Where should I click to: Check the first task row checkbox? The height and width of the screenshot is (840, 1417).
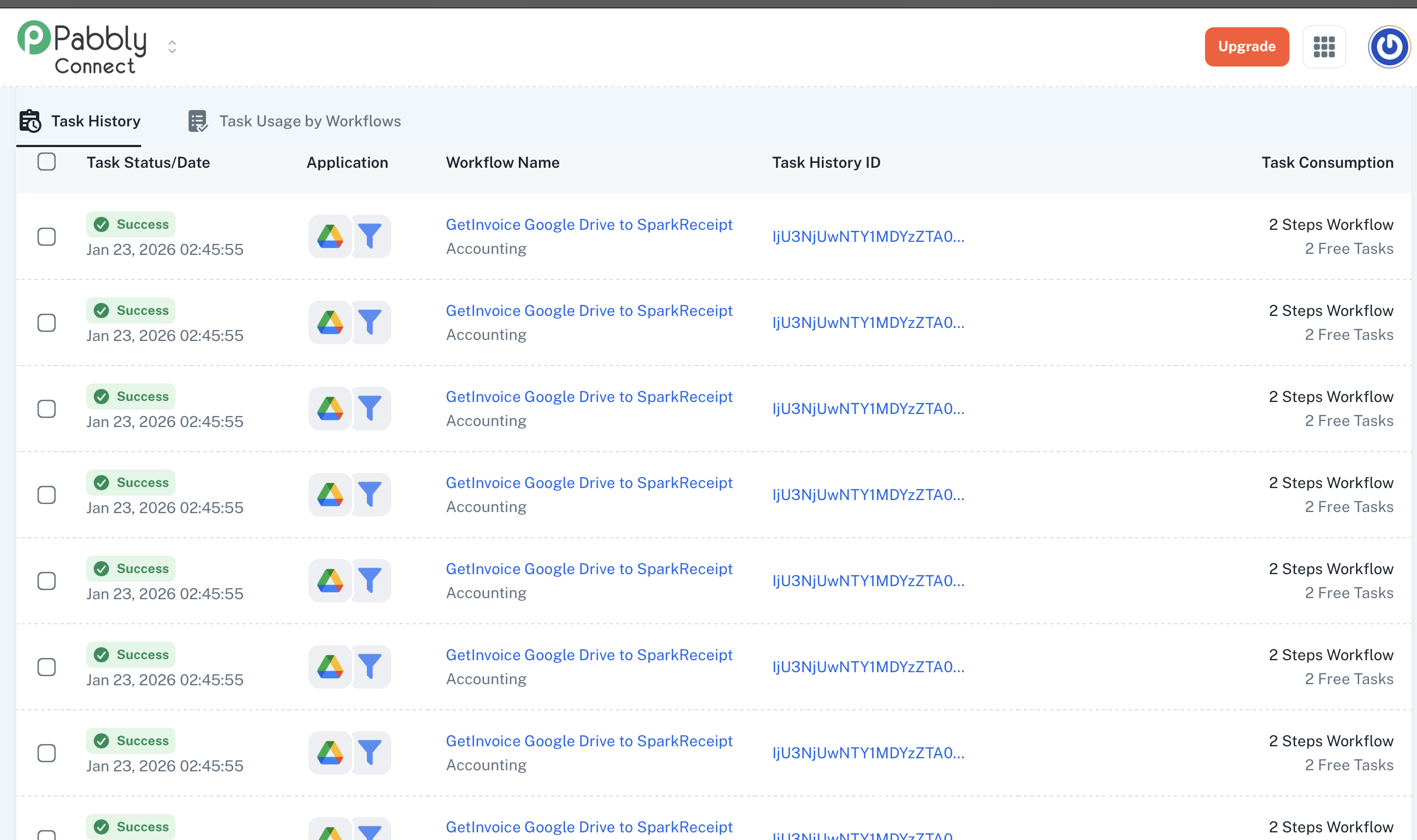click(46, 236)
